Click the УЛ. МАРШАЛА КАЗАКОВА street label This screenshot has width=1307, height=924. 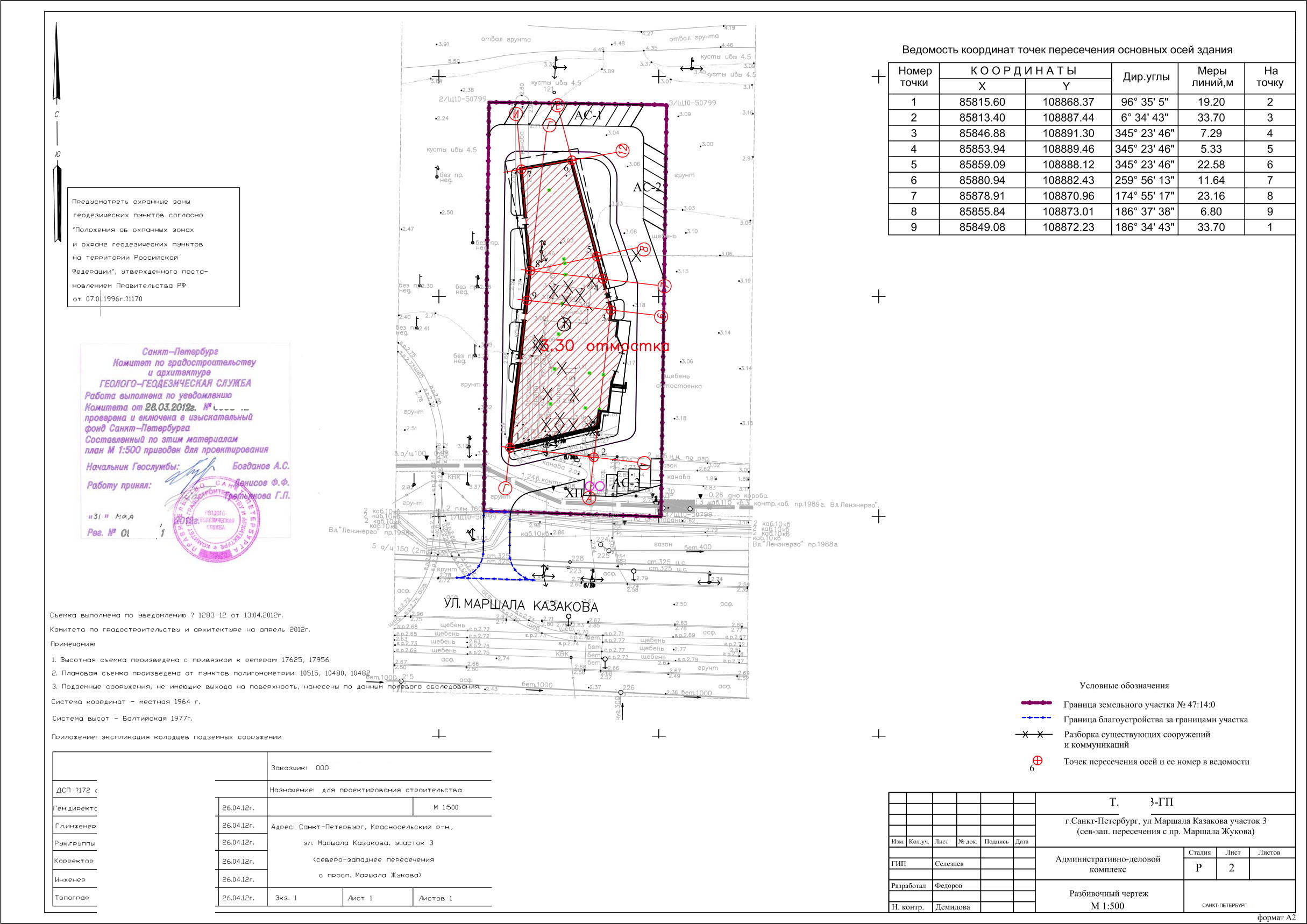click(521, 606)
